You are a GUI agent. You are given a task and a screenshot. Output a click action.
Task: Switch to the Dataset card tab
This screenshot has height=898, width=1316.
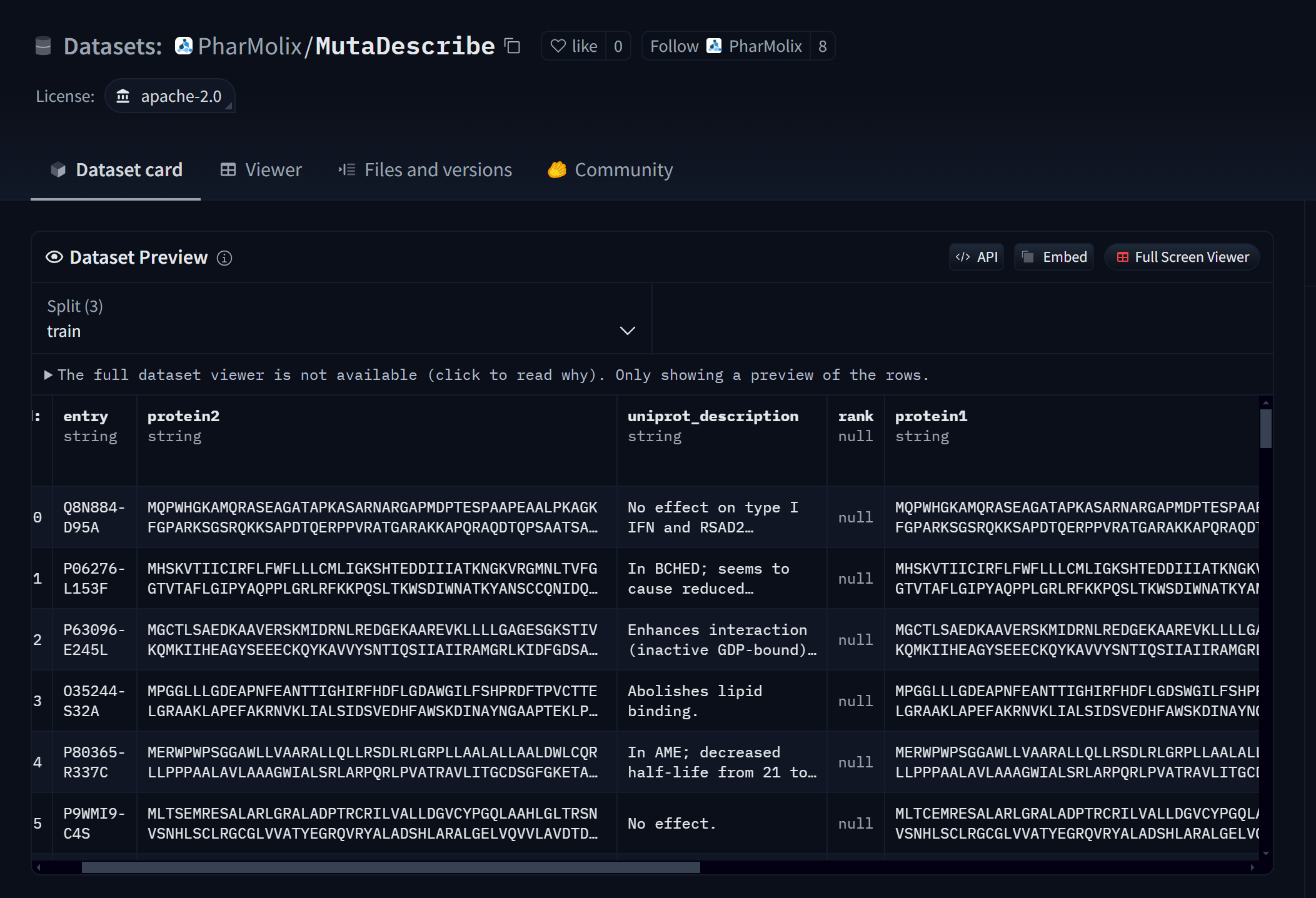tap(116, 170)
